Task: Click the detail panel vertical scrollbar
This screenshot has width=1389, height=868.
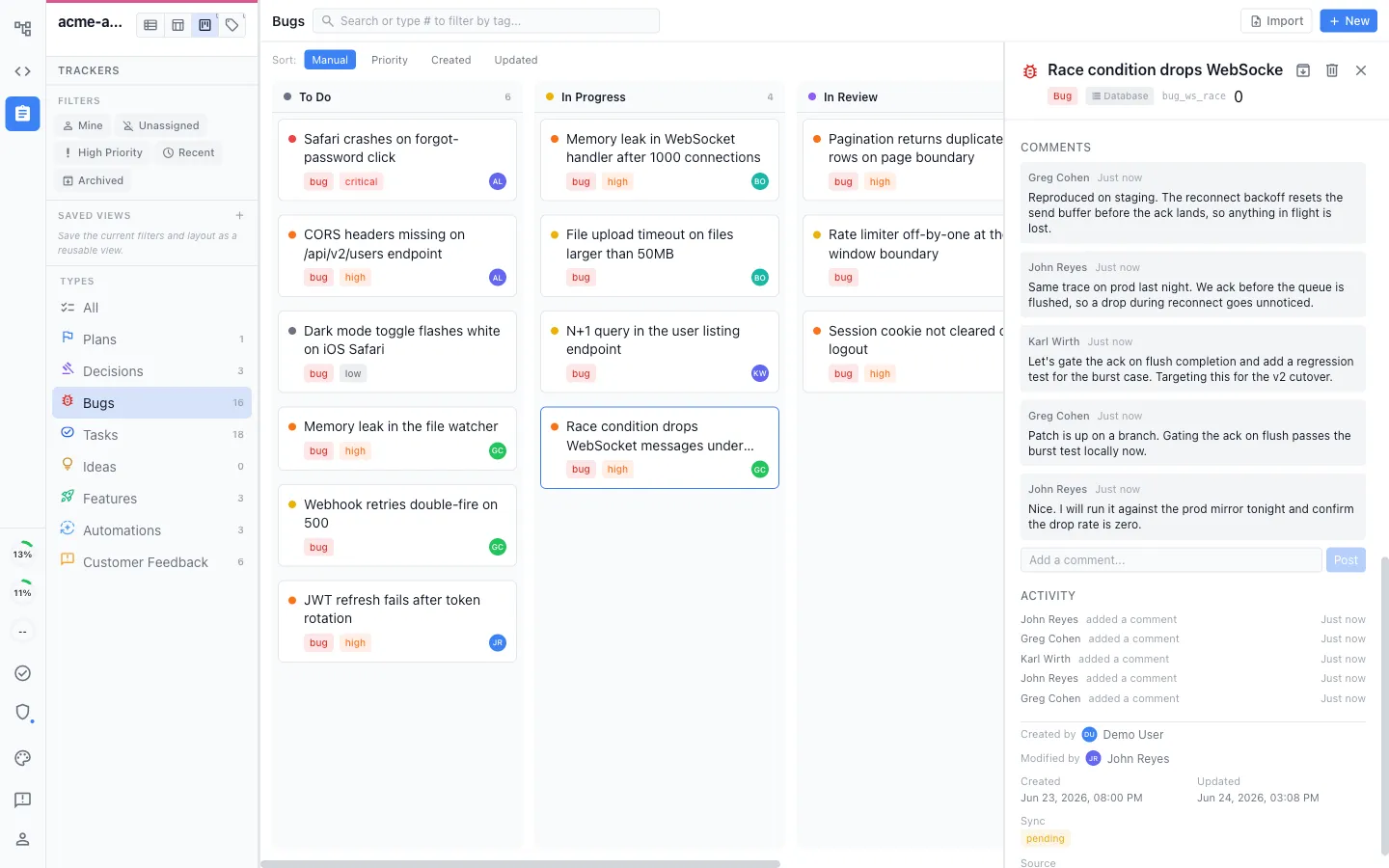Action: coord(1385,706)
